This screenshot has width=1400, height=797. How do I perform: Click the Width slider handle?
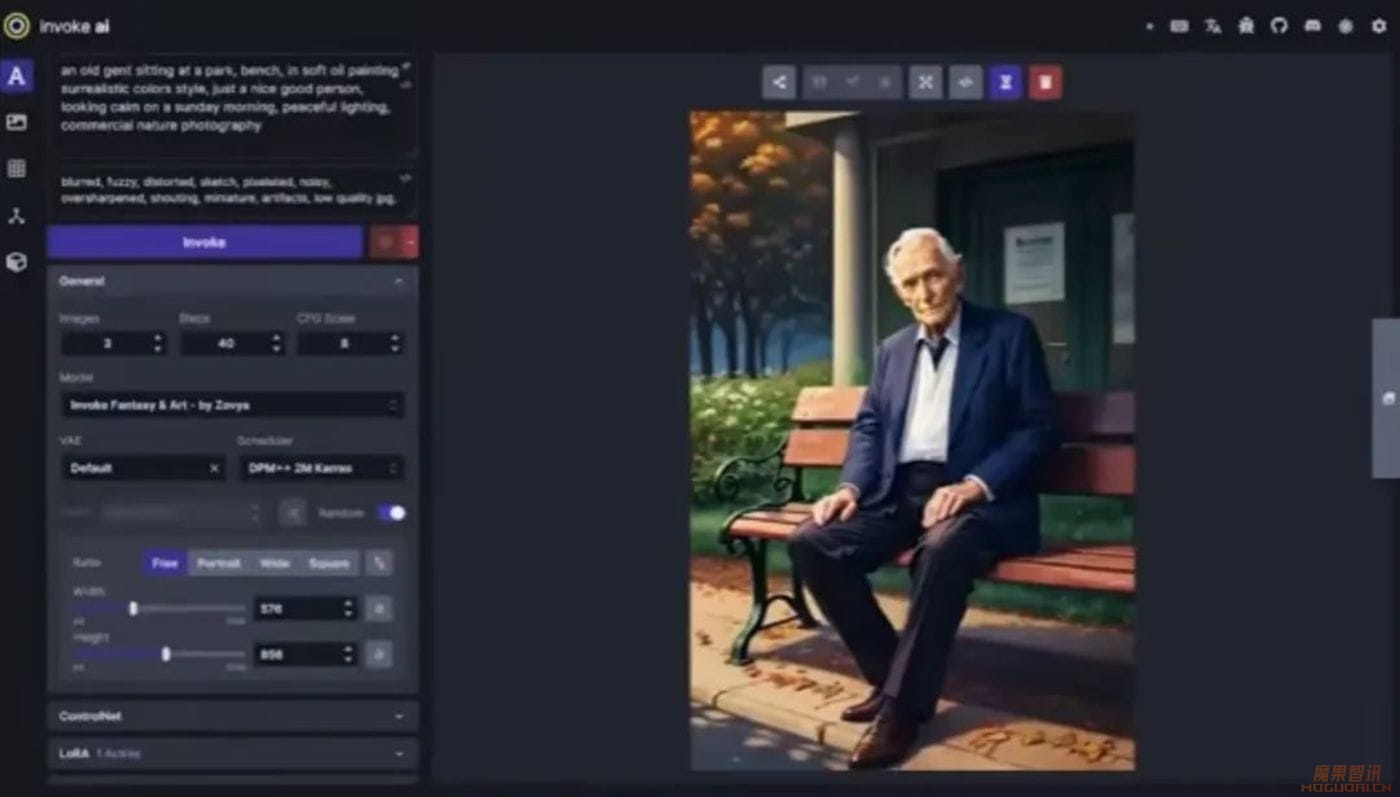[133, 608]
